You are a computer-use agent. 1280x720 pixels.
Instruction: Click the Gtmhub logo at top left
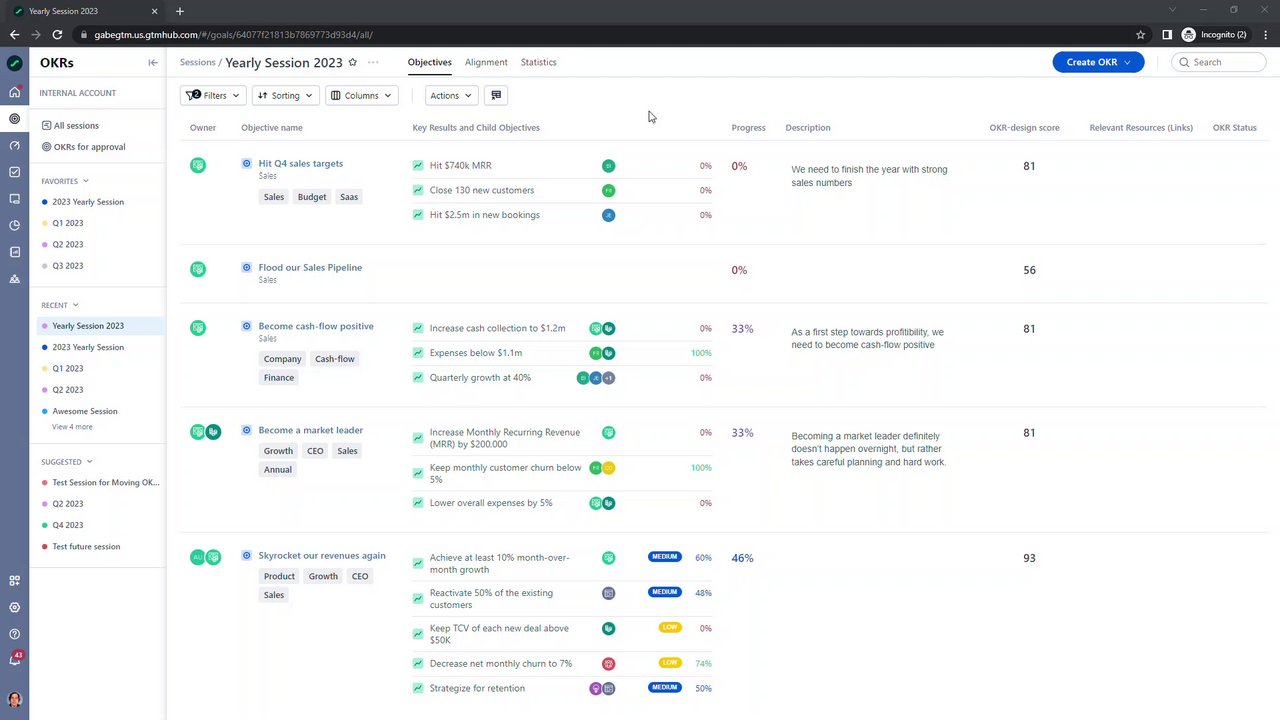[x=14, y=63]
